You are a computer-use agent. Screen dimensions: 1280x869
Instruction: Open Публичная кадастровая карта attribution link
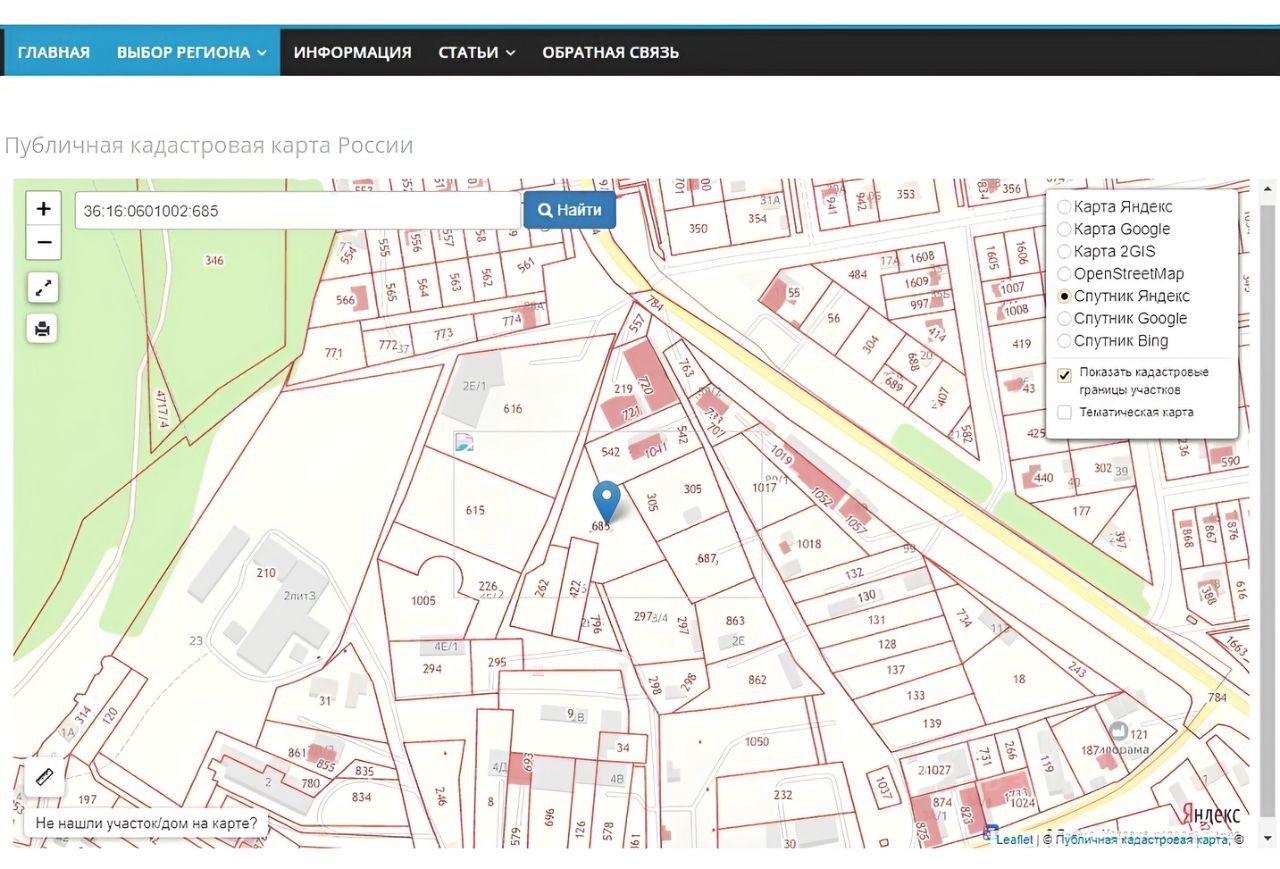tap(1142, 840)
